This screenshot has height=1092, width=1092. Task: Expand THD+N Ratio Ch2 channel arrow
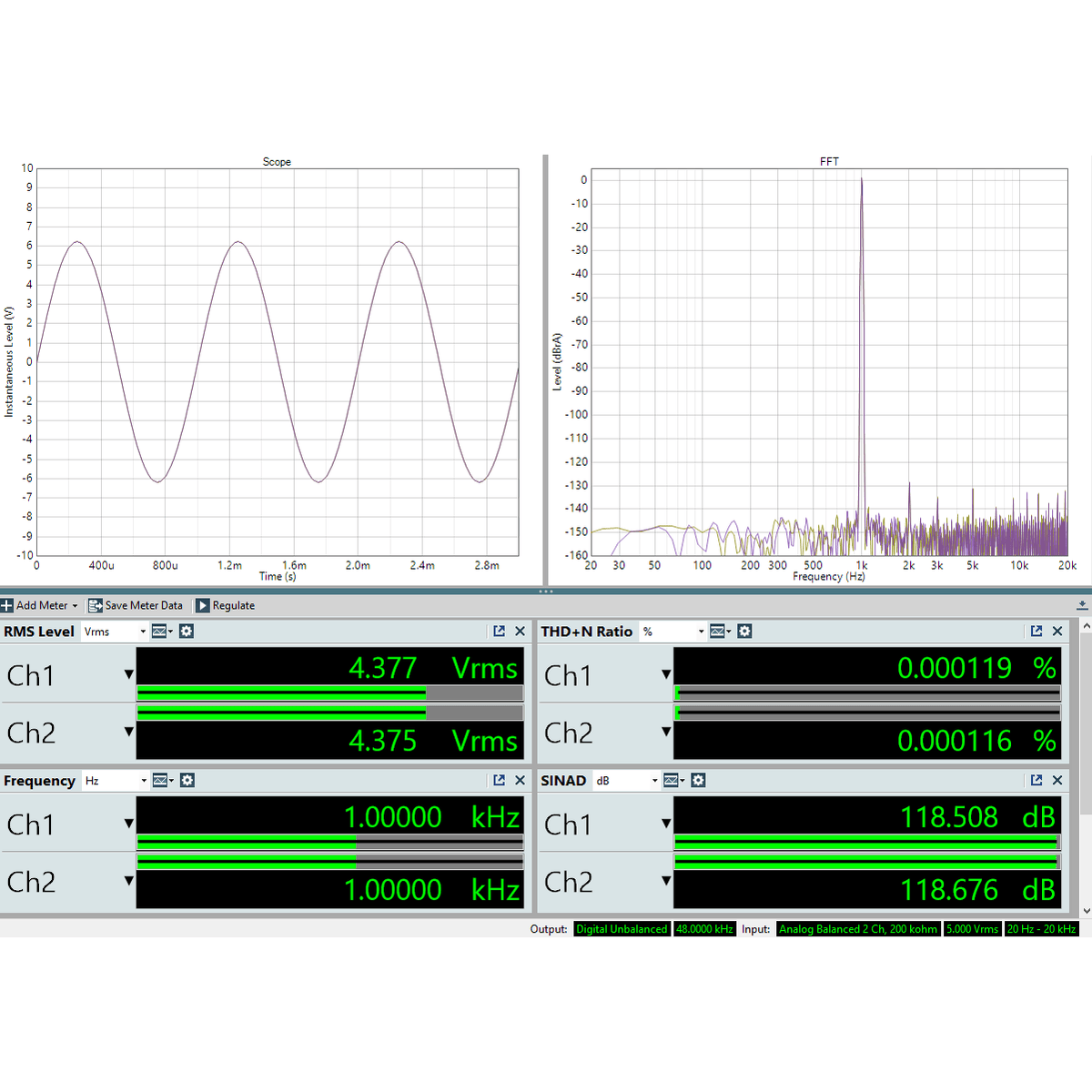click(666, 732)
